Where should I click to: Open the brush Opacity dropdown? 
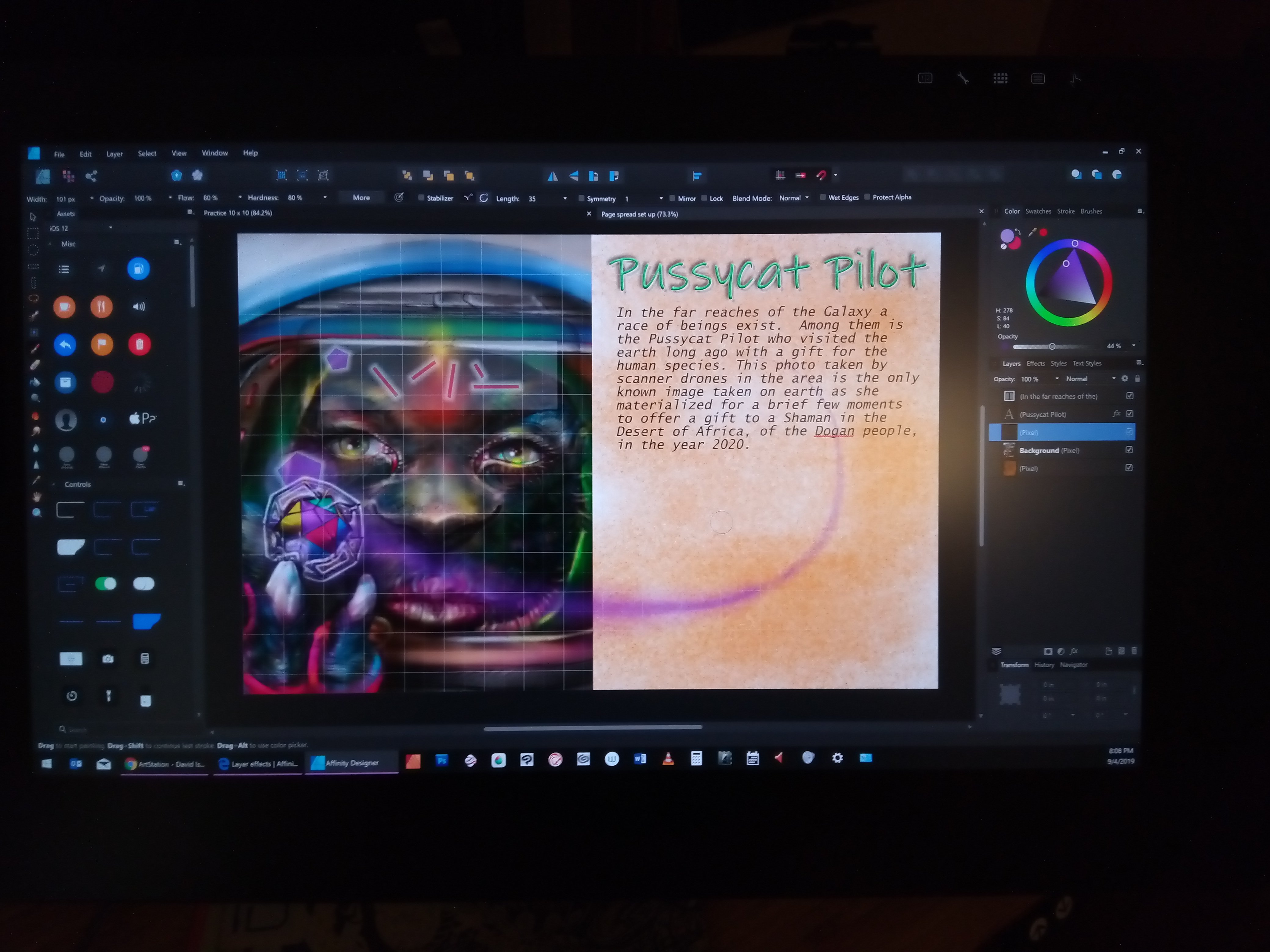click(x=170, y=198)
